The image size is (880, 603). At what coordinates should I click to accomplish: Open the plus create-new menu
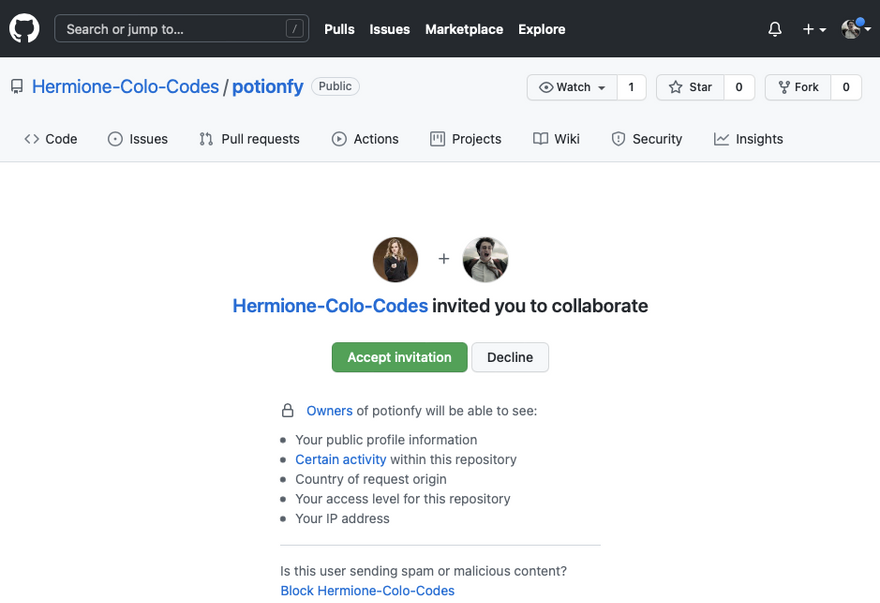814,29
